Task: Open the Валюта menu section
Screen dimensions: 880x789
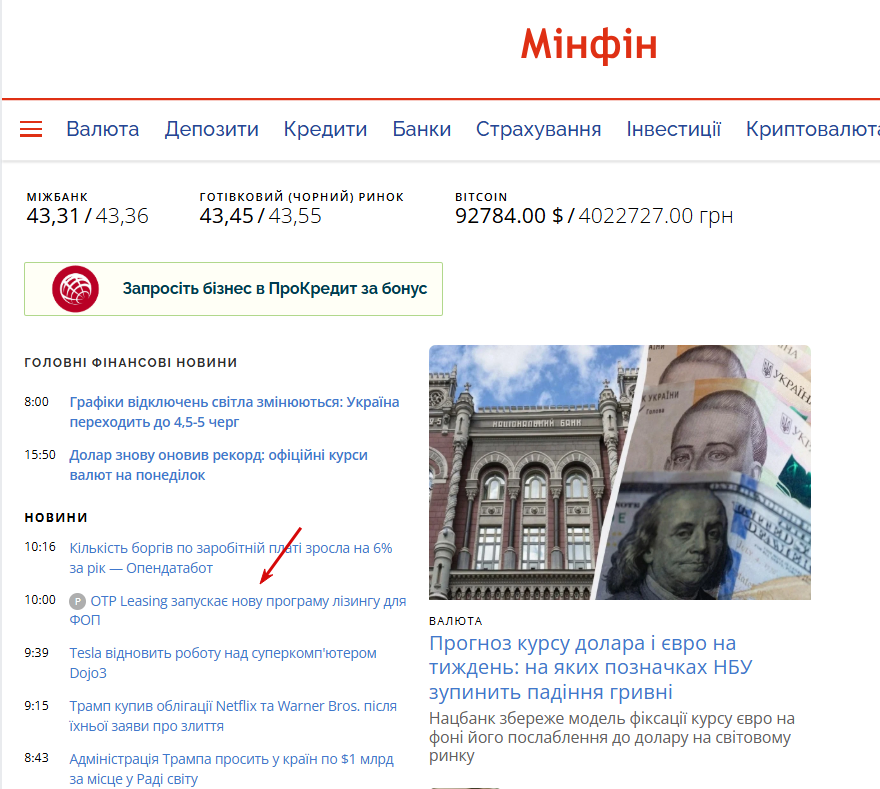Action: [x=103, y=129]
